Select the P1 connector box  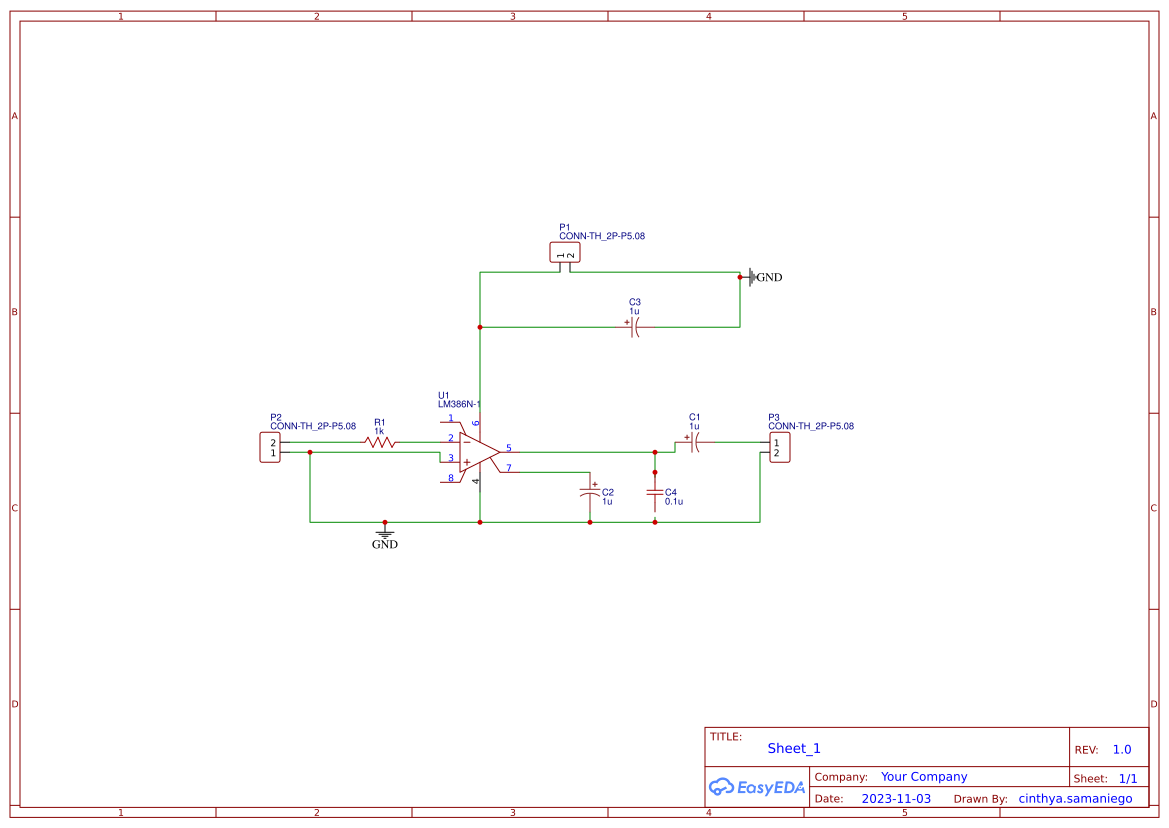point(565,254)
